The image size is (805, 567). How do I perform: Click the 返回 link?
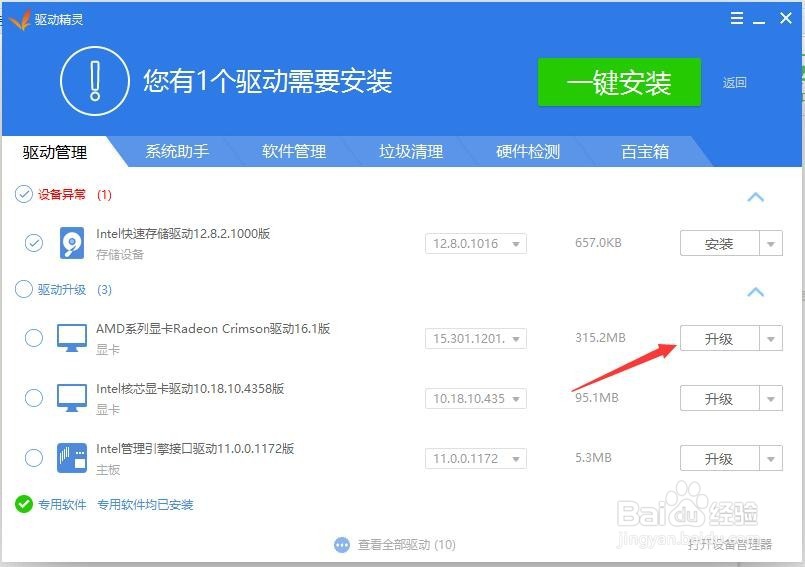[734, 83]
